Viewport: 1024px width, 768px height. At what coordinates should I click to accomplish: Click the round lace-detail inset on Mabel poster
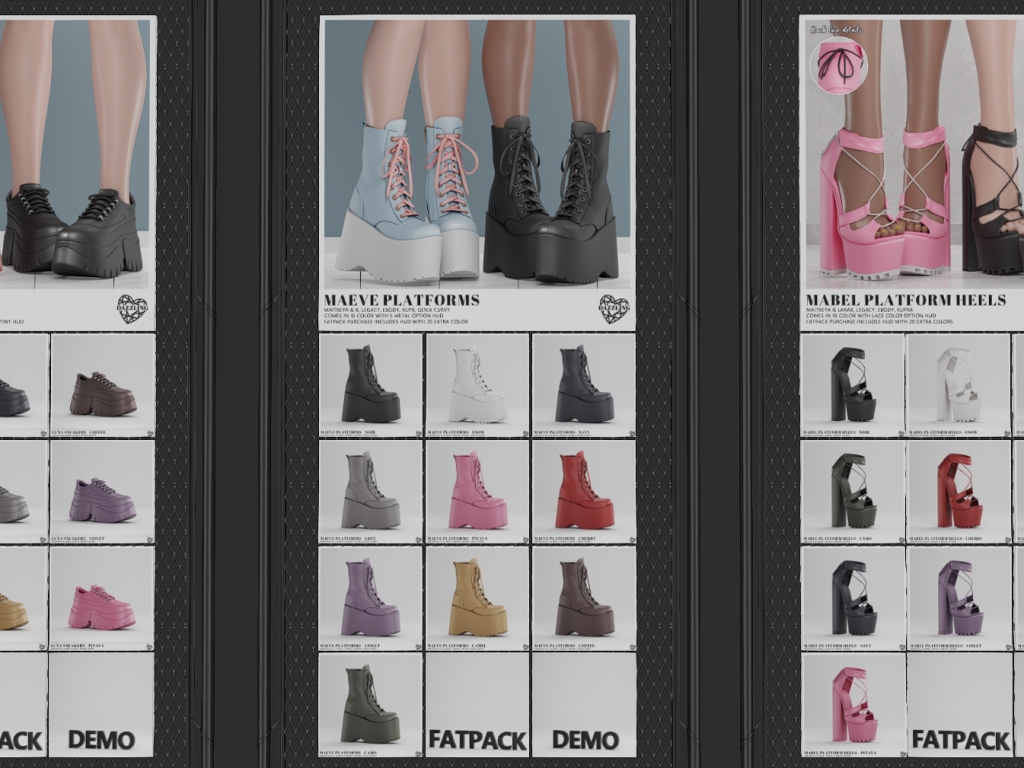click(x=837, y=65)
